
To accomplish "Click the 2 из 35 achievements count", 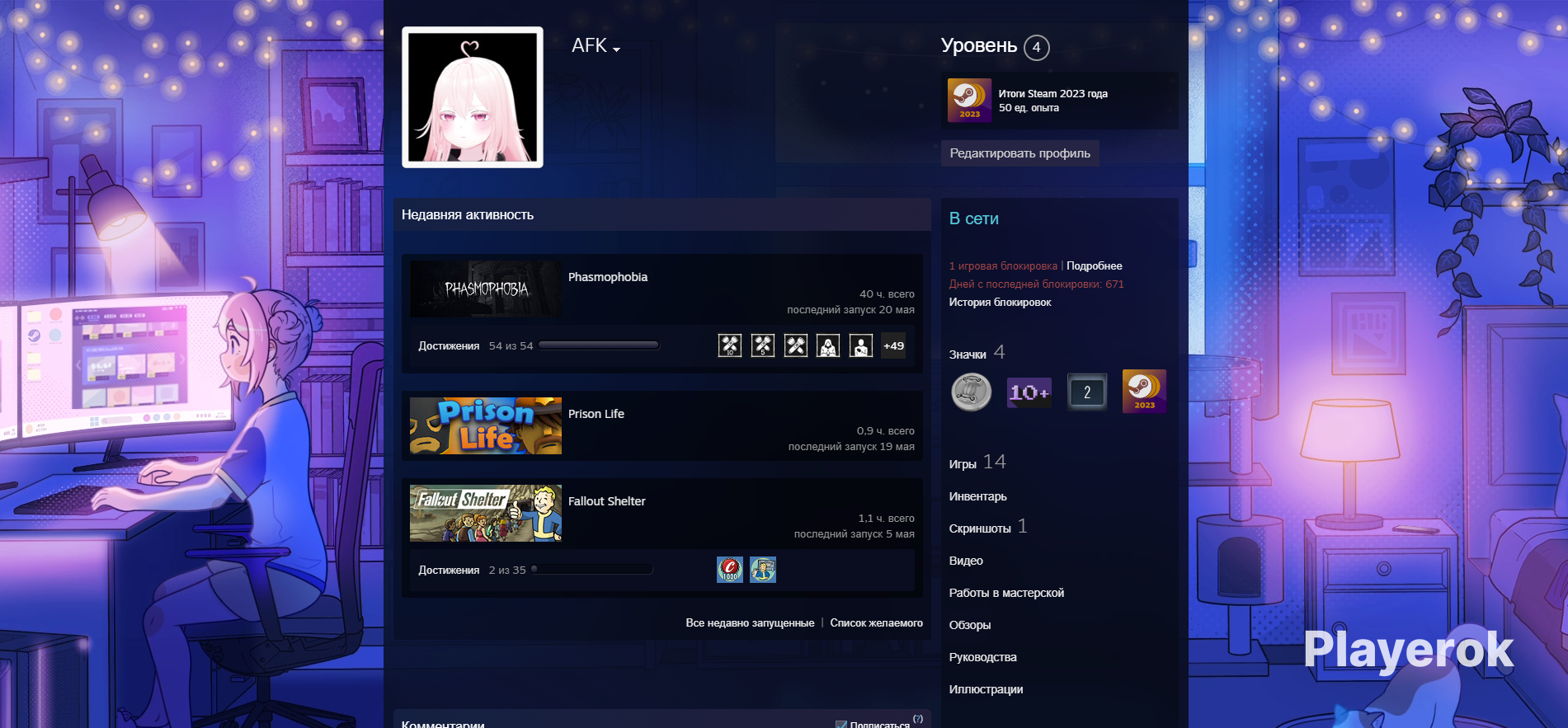I will (x=507, y=571).
